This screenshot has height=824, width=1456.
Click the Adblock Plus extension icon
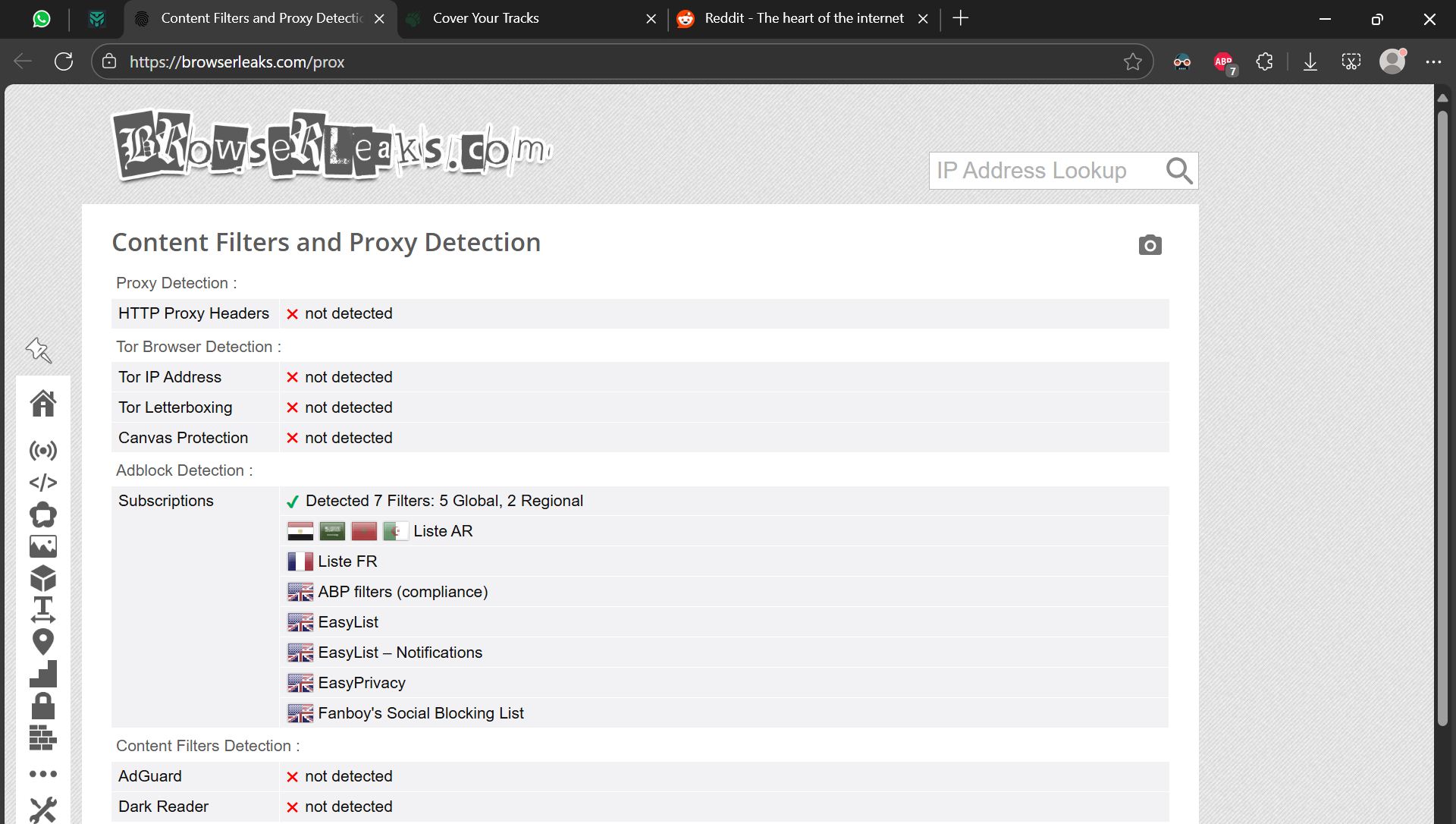point(1223,62)
